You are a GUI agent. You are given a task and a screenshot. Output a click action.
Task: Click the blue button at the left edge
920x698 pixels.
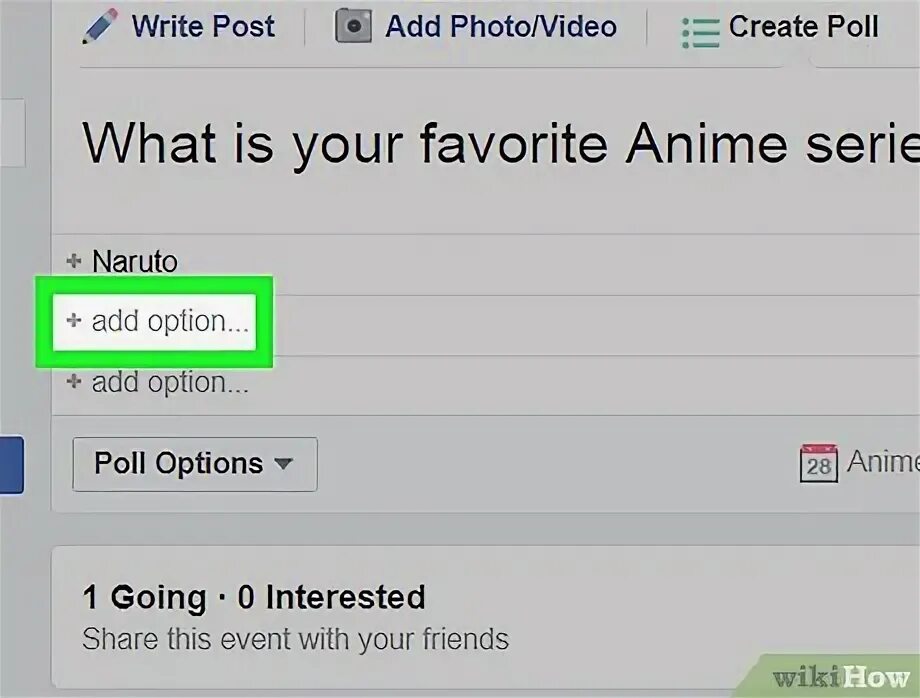tap(12, 465)
